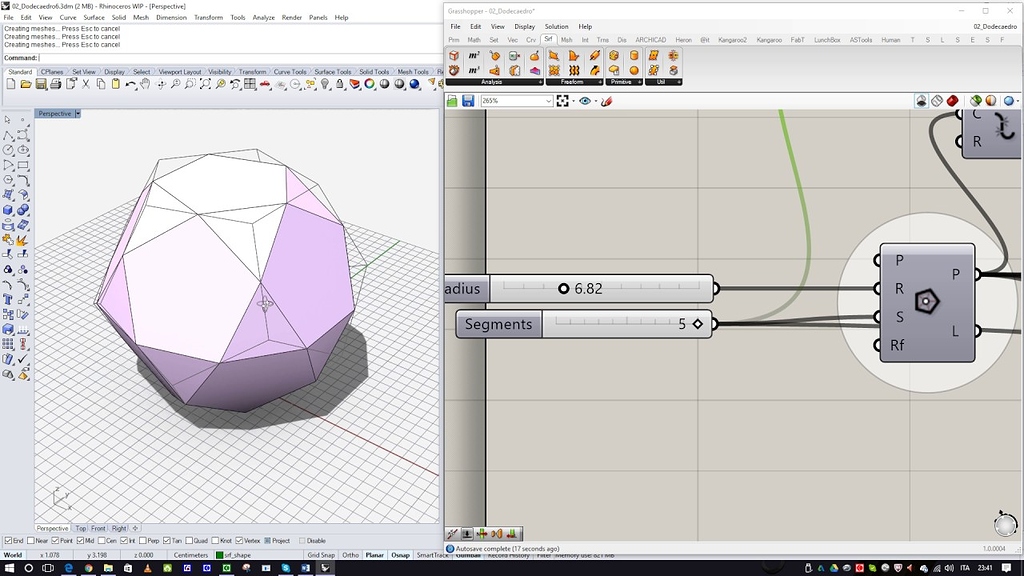1024x576 pixels.
Task: Toggle the End object snap checkbox
Action: point(9,540)
